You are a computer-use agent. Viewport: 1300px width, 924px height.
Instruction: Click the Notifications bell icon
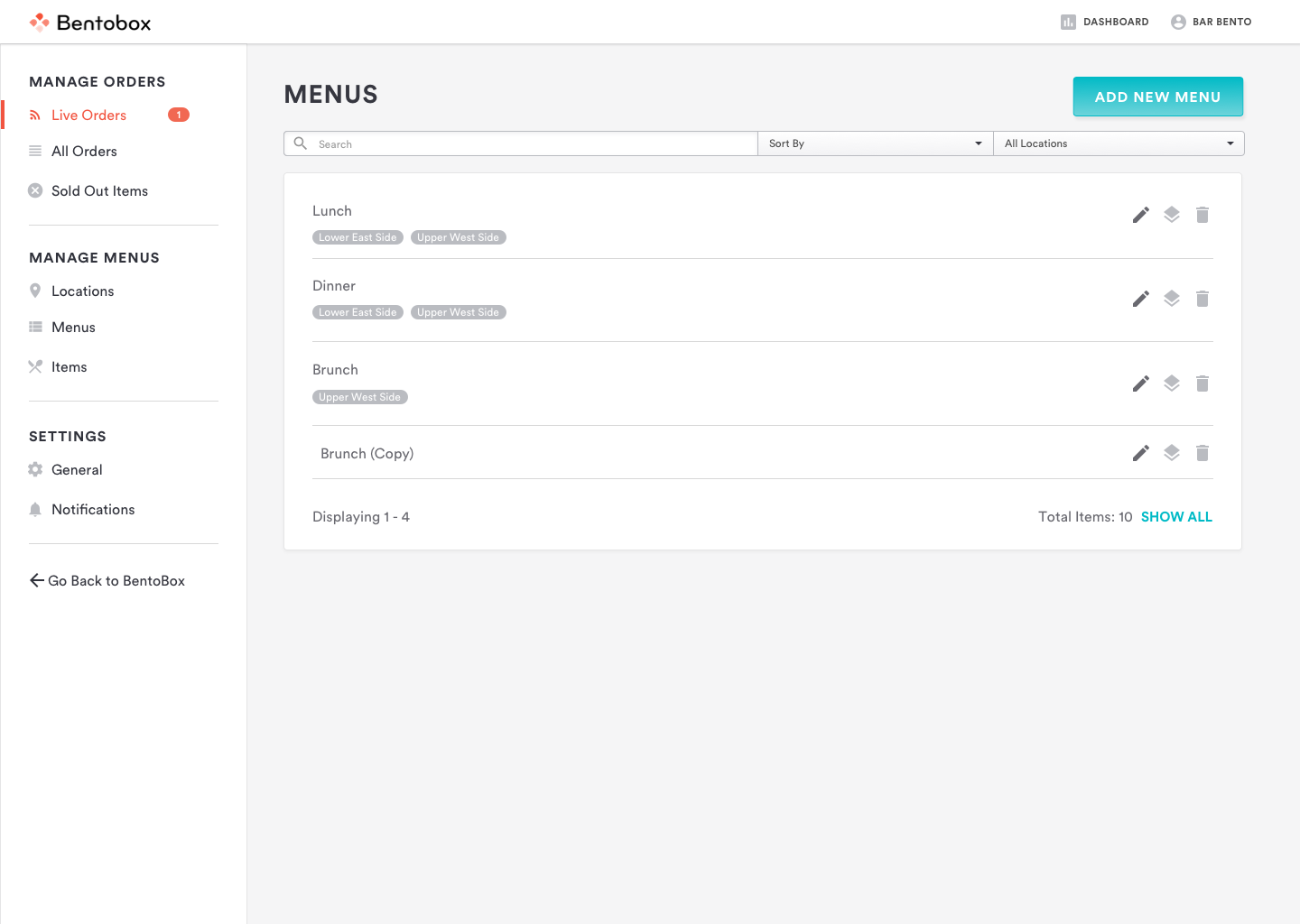[x=35, y=509]
